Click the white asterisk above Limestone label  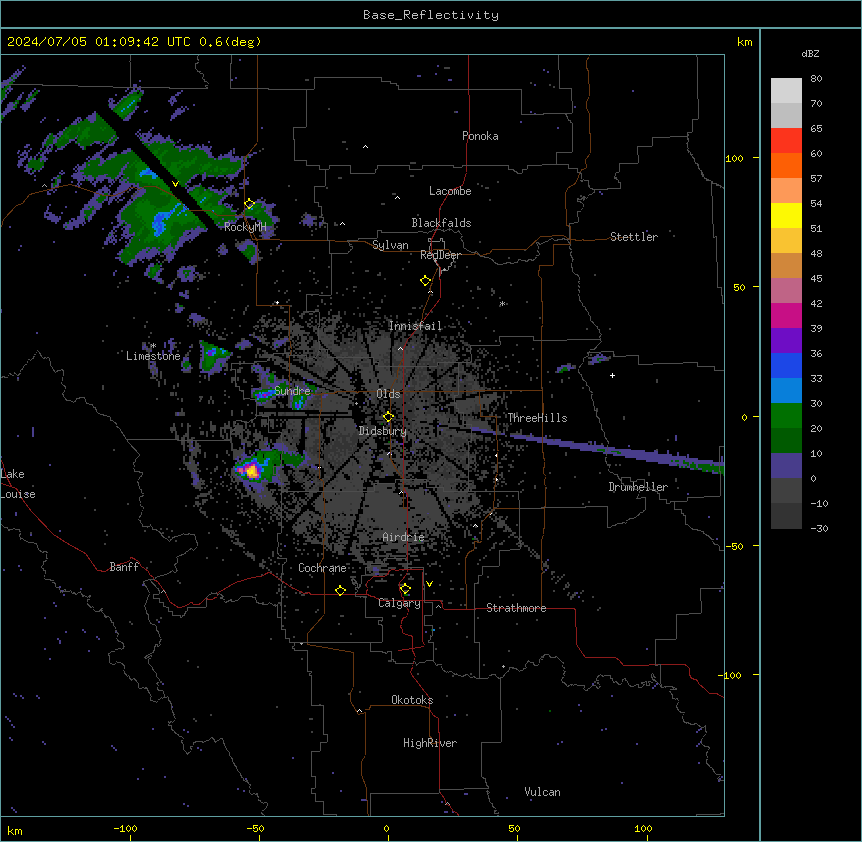153,346
